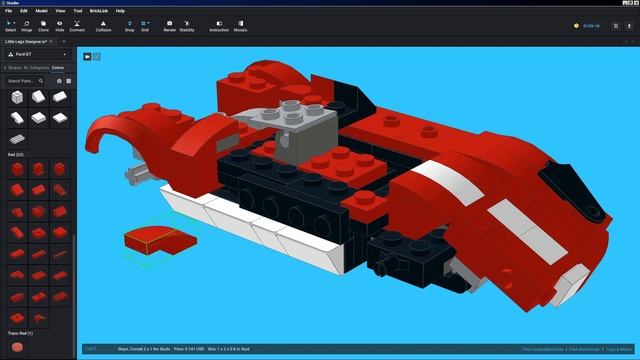Viewport: 640px width, 360px height.
Task: Run the Stability check
Action: pyautogui.click(x=187, y=26)
